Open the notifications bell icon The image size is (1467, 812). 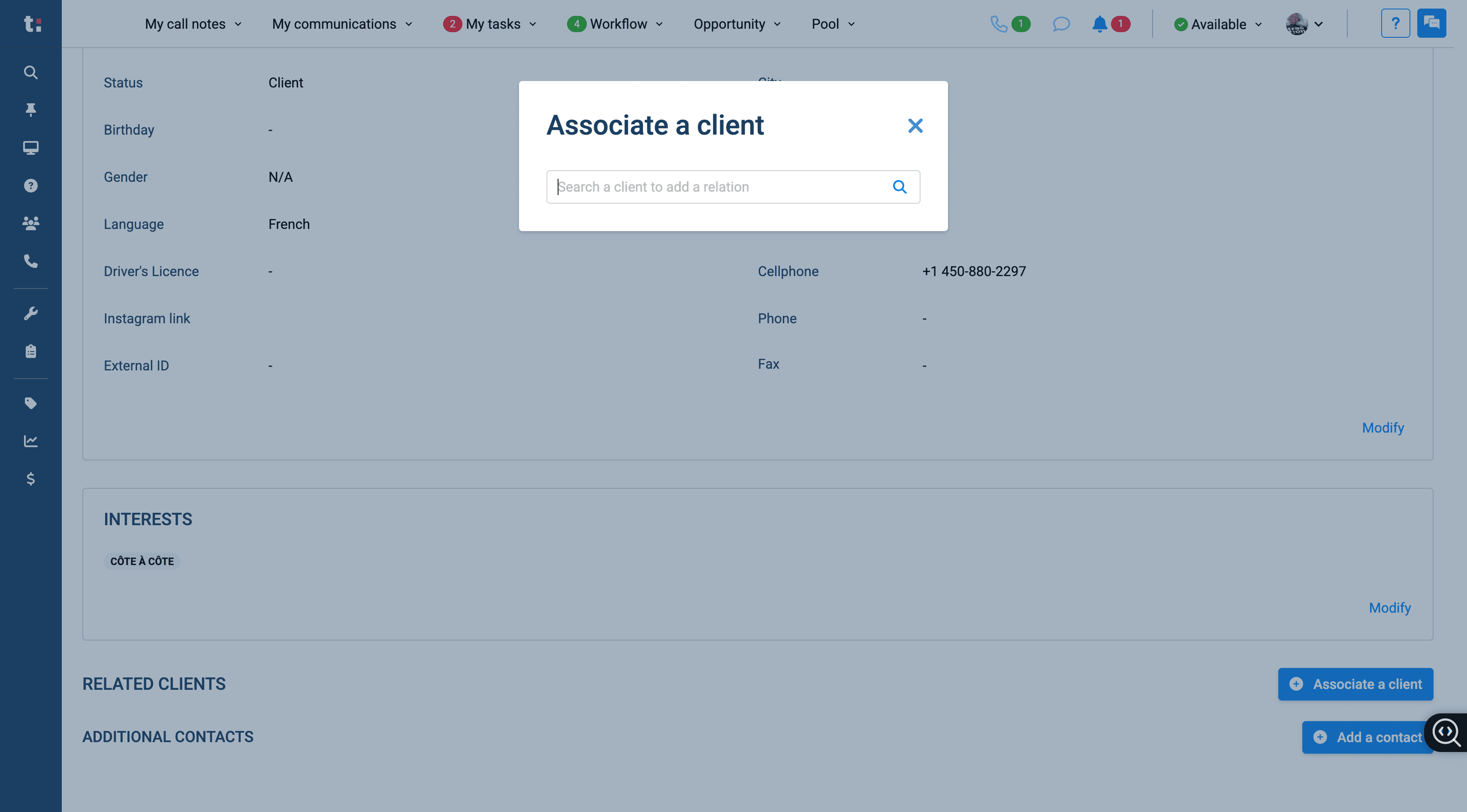1100,24
